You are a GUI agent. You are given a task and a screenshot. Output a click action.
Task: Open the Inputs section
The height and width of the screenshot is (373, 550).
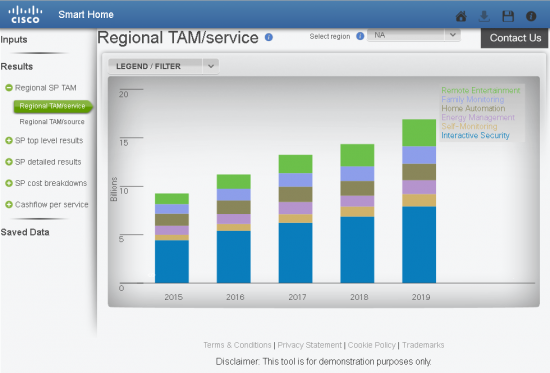pos(14,40)
